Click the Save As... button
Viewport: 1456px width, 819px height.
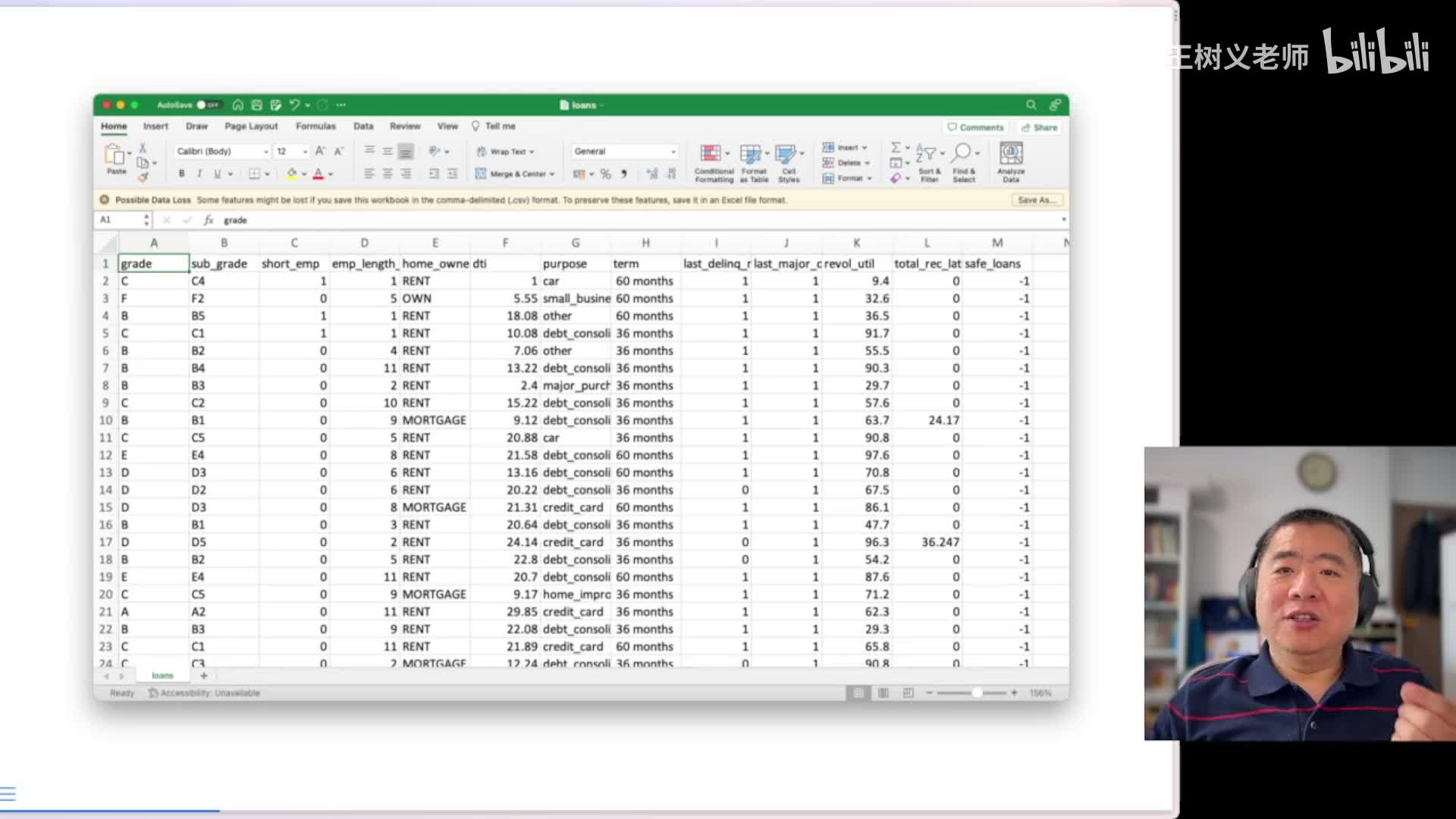tap(1037, 200)
